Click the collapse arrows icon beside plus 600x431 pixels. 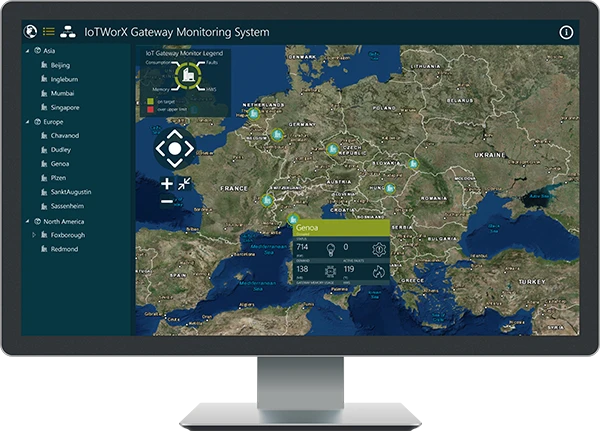click(x=185, y=184)
